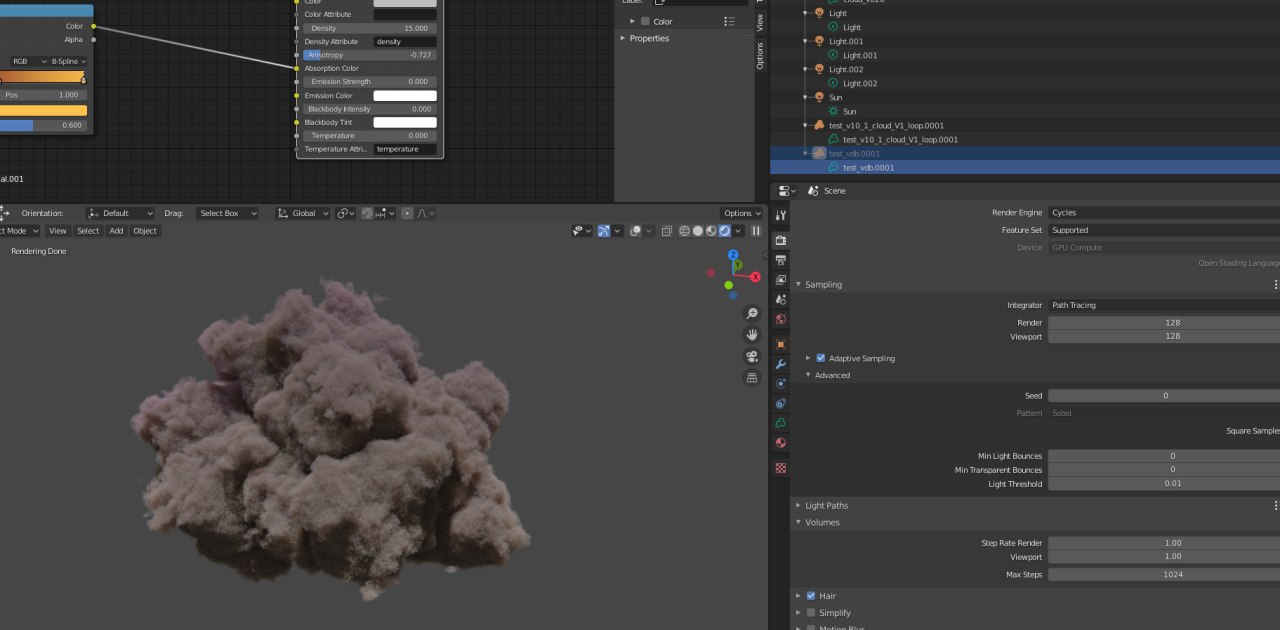
Task: Switch to perspective/orthographic grid gizmo
Action: (x=752, y=378)
